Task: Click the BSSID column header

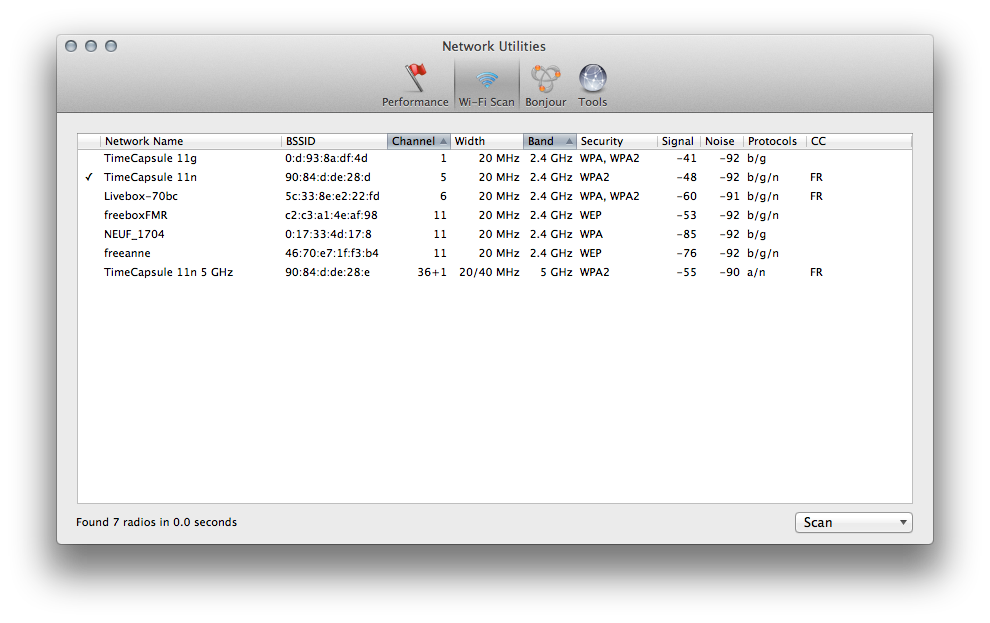Action: [x=333, y=141]
